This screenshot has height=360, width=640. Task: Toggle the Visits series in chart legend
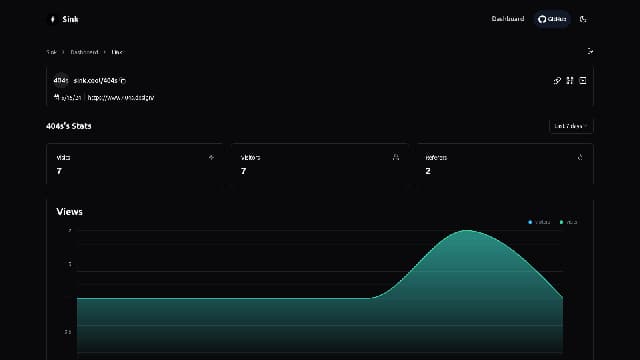click(569, 222)
